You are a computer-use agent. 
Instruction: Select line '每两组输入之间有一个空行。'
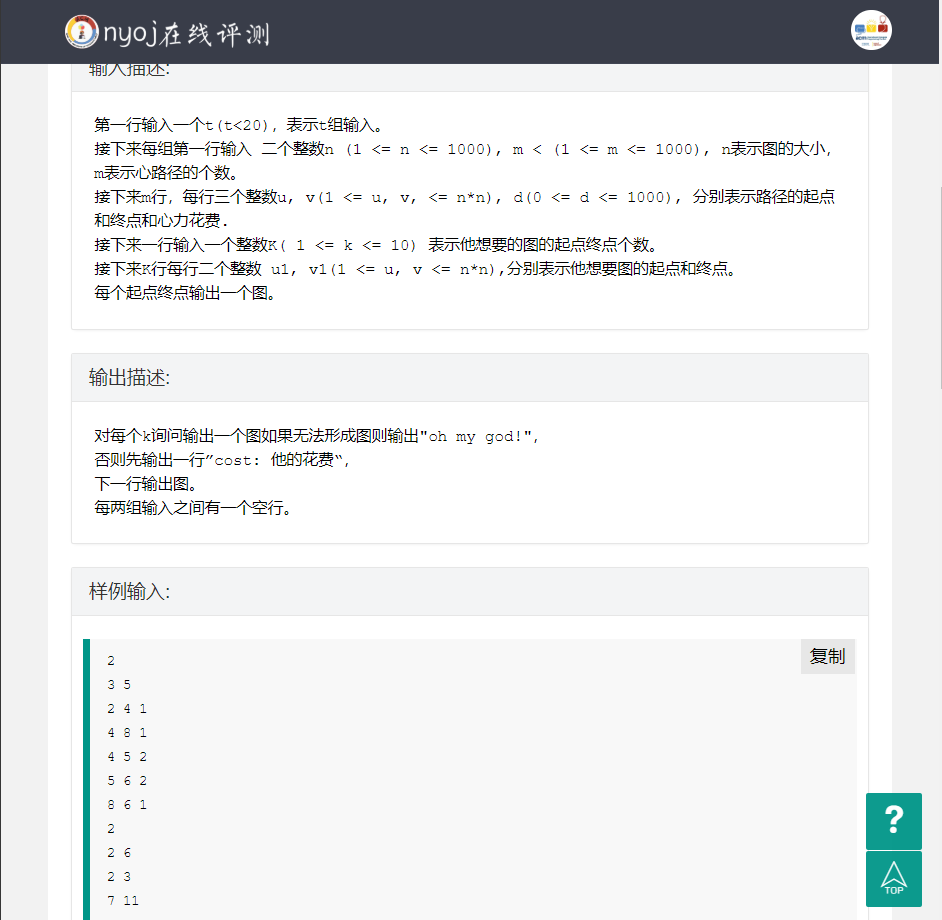tap(193, 508)
